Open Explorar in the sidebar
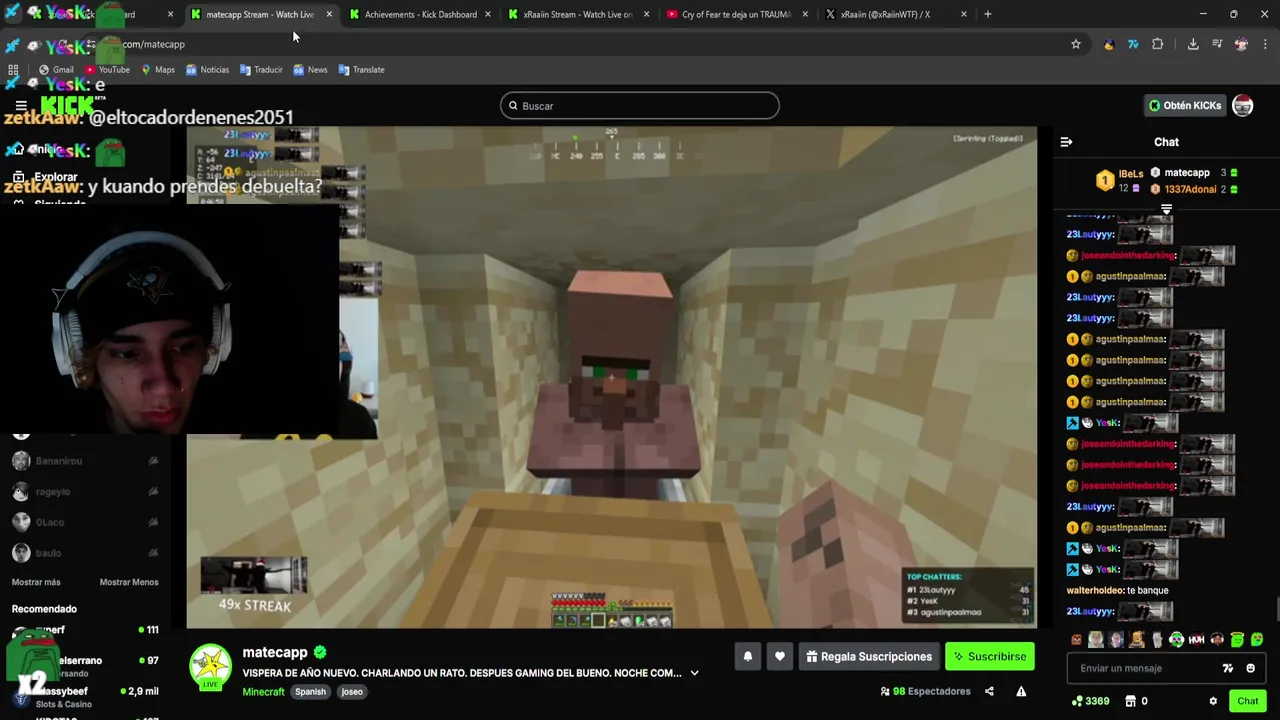The height and width of the screenshot is (720, 1280). (55, 177)
